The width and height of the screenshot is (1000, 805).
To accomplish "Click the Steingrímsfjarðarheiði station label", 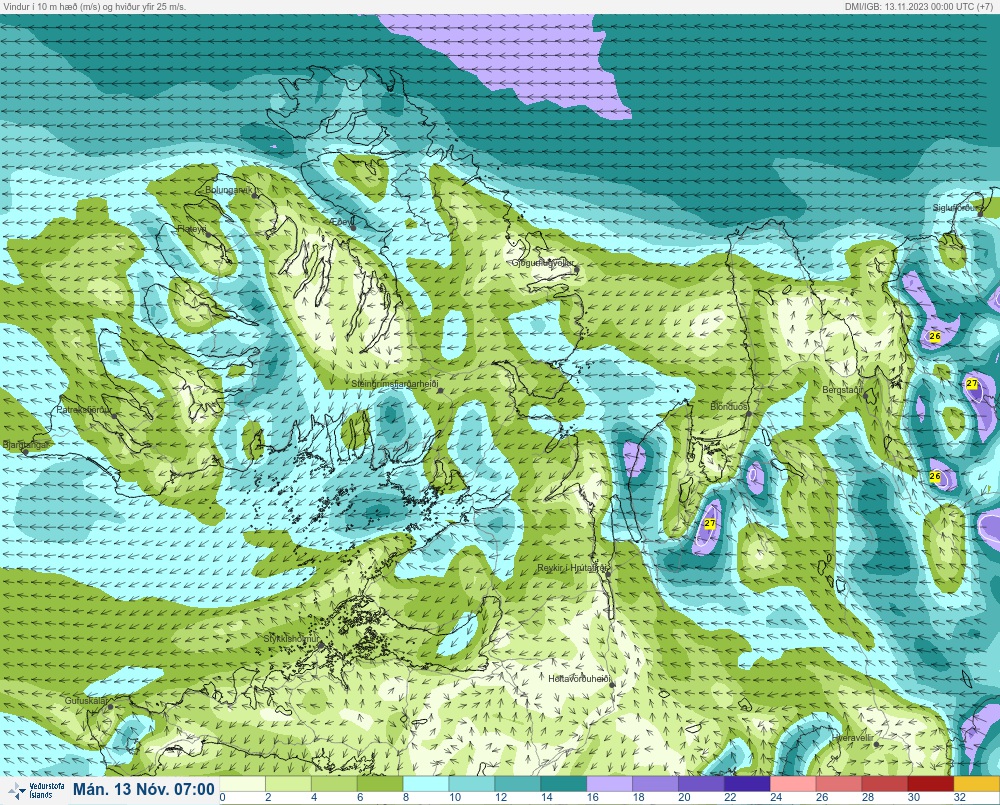I will click(x=395, y=384).
